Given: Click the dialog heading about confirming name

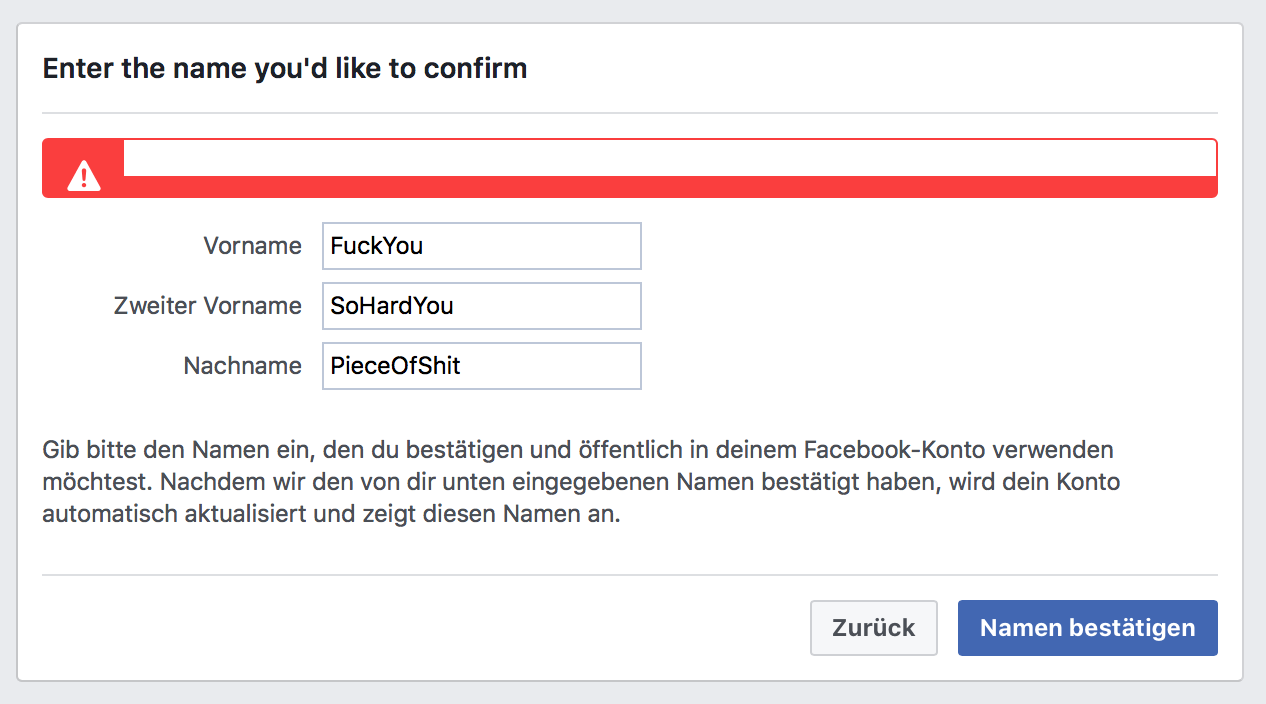Looking at the screenshot, I should tap(285, 69).
